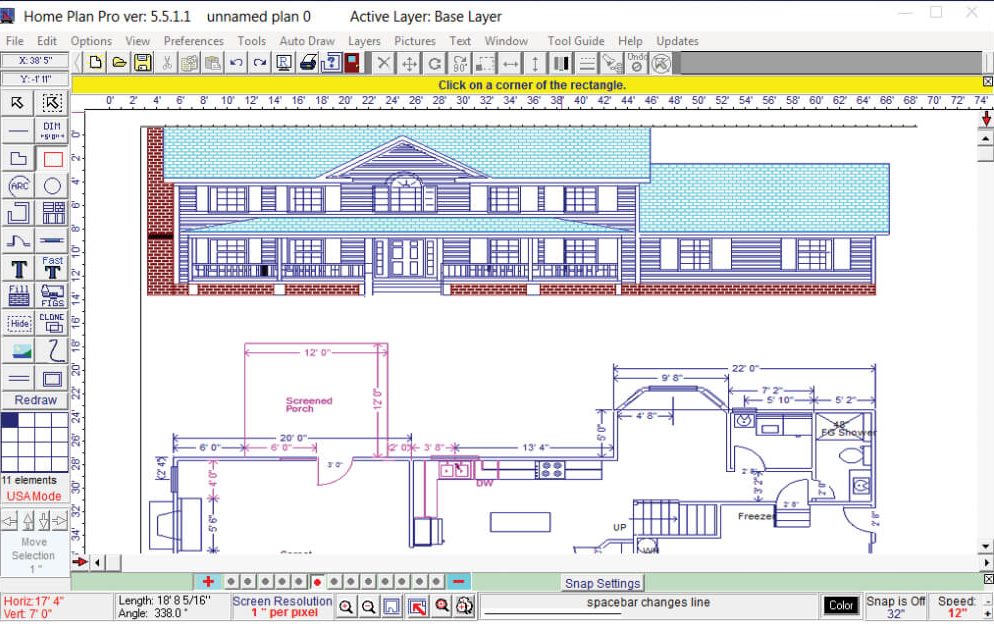Screen dimensions: 994x624
Task: Save the plan using the floppy disk icon
Action: pos(143,62)
